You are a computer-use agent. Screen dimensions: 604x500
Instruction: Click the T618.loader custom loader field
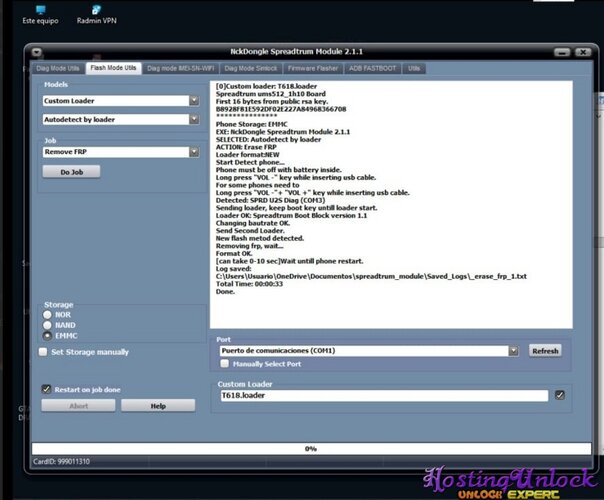[384, 395]
